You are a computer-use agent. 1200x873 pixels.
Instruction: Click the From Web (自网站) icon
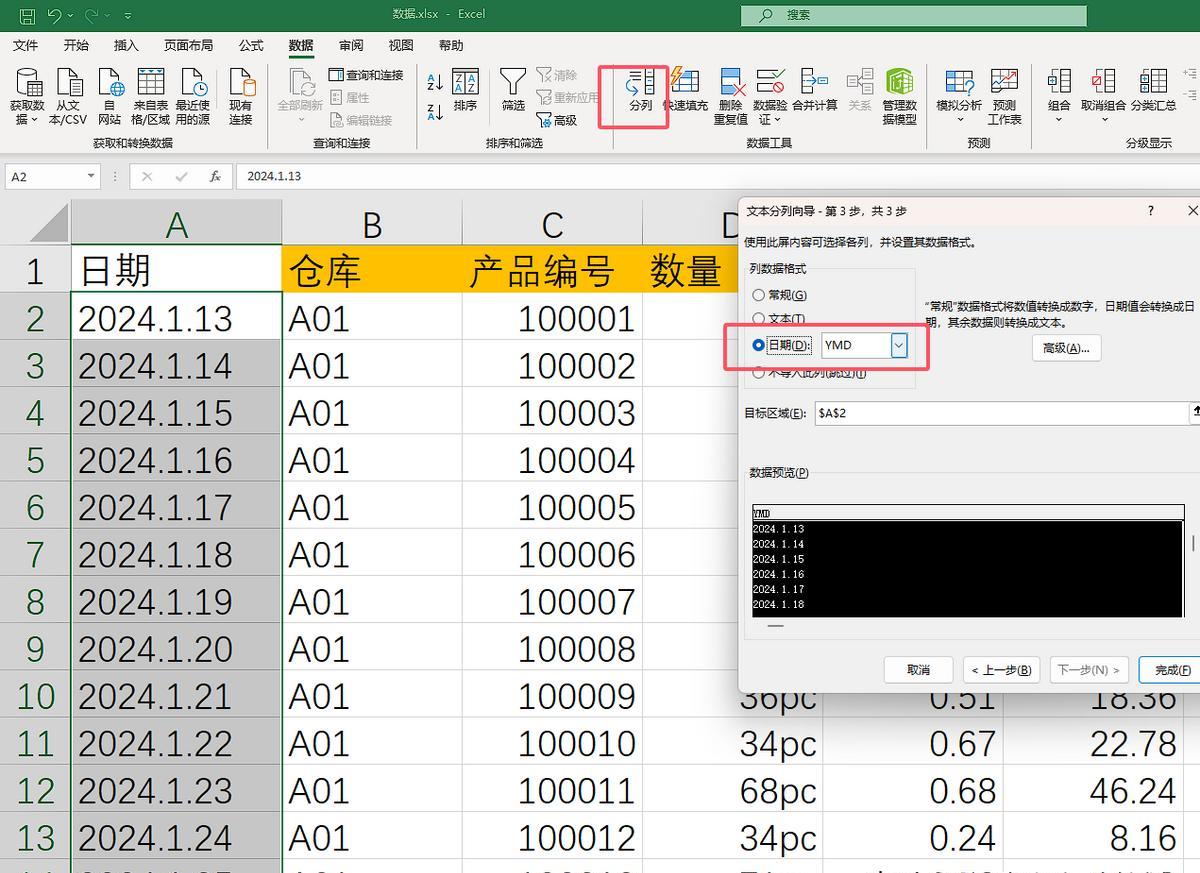(x=109, y=97)
